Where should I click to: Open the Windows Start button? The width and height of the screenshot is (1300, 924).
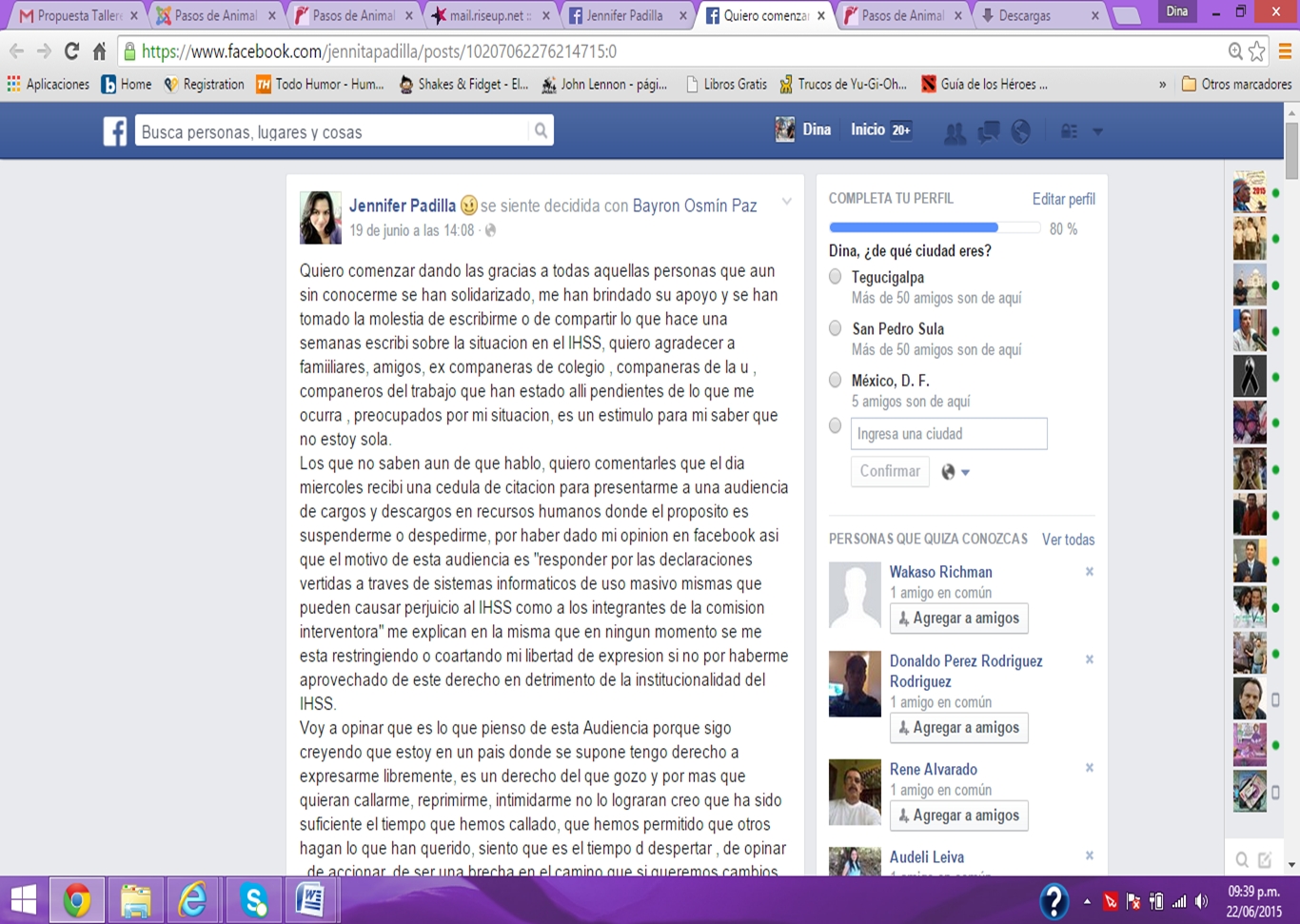[24, 900]
